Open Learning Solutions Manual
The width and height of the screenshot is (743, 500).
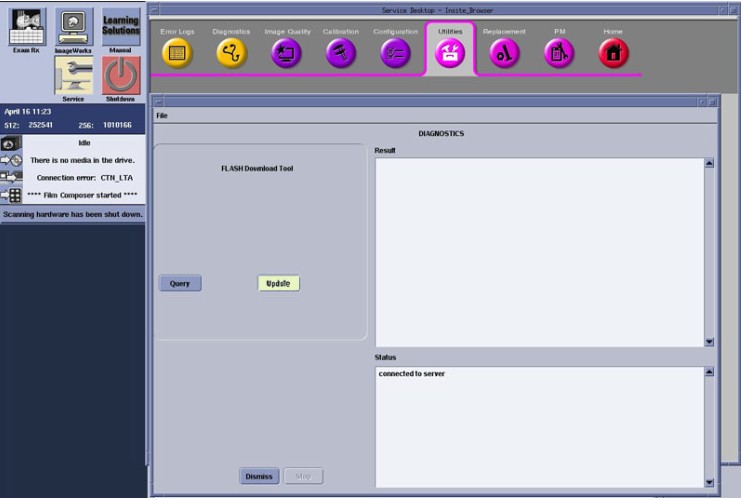[120, 29]
